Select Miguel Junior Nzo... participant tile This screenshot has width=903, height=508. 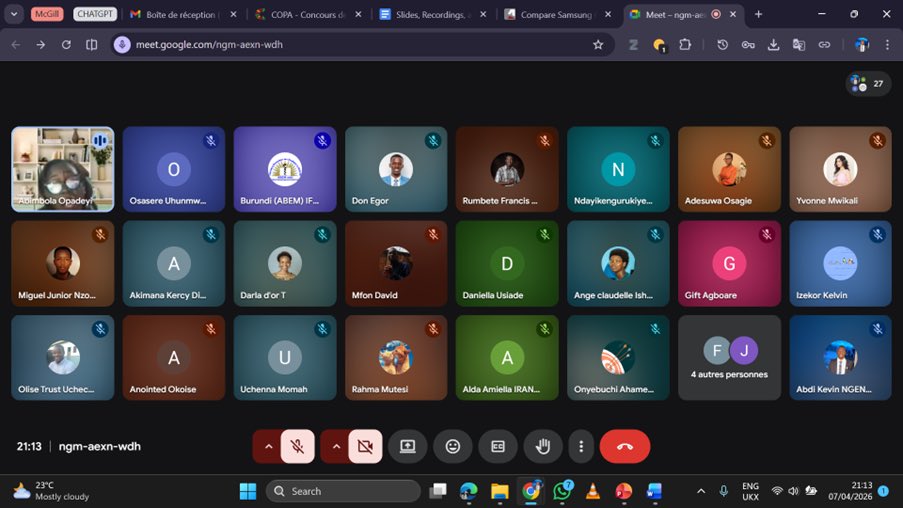[63, 264]
